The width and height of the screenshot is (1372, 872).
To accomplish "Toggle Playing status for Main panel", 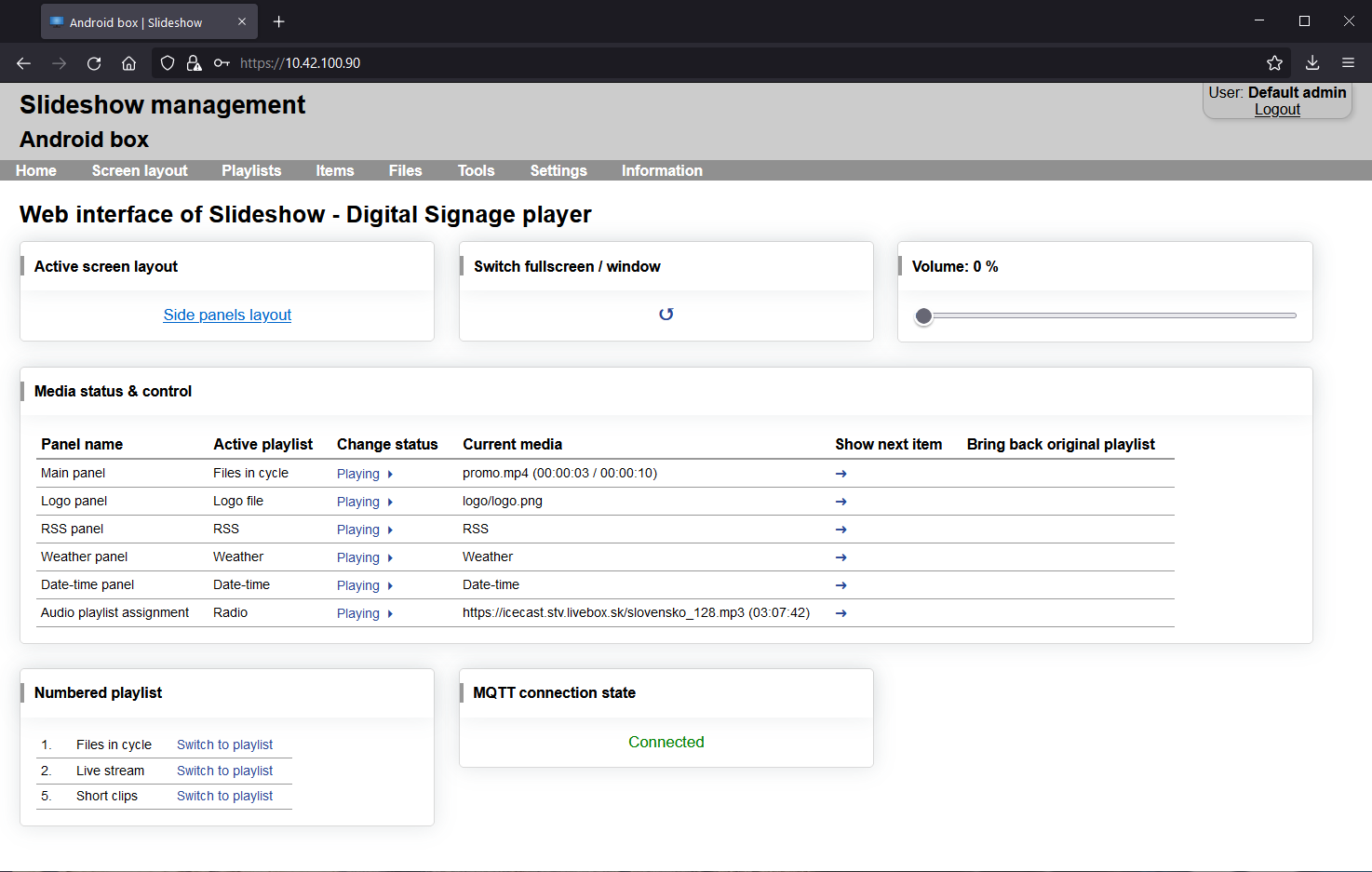I will click(365, 474).
